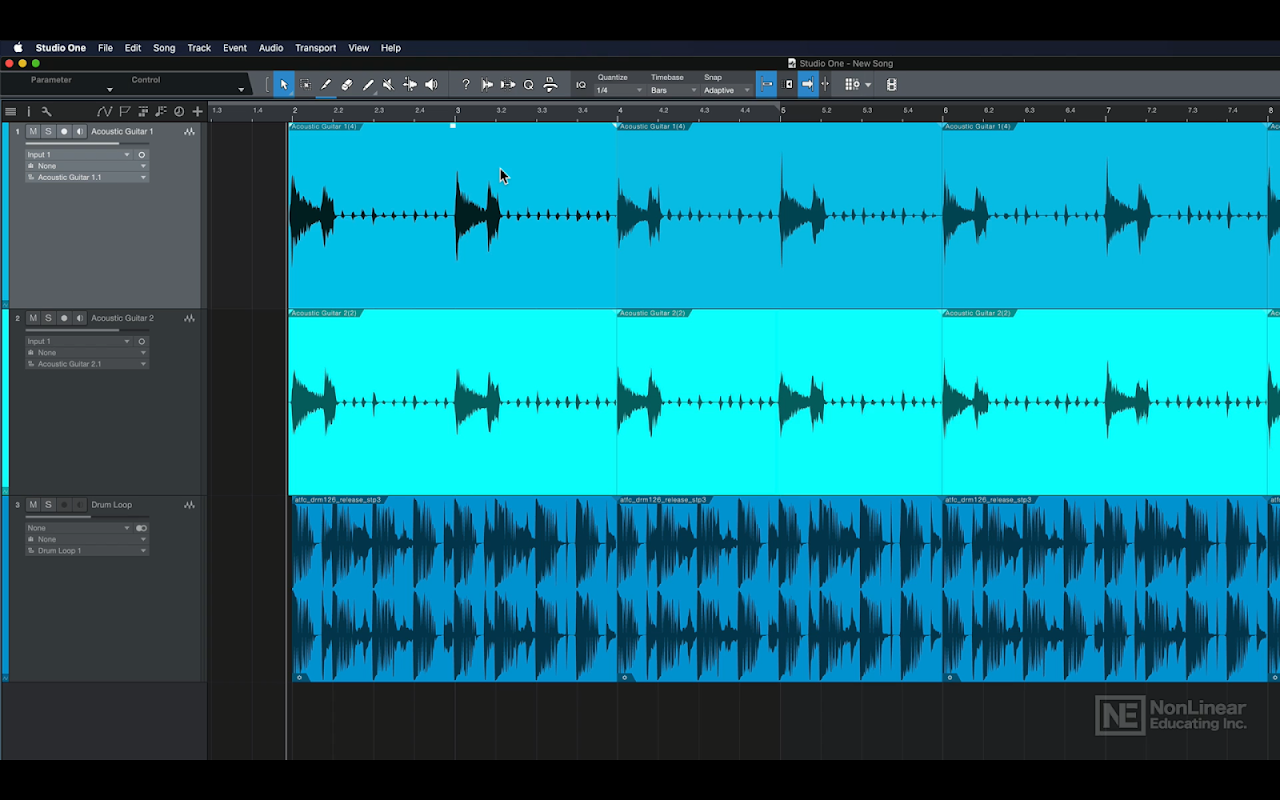Viewport: 1280px width, 800px height.
Task: Solo the Acoustic Guitar 1 track
Action: tap(48, 131)
